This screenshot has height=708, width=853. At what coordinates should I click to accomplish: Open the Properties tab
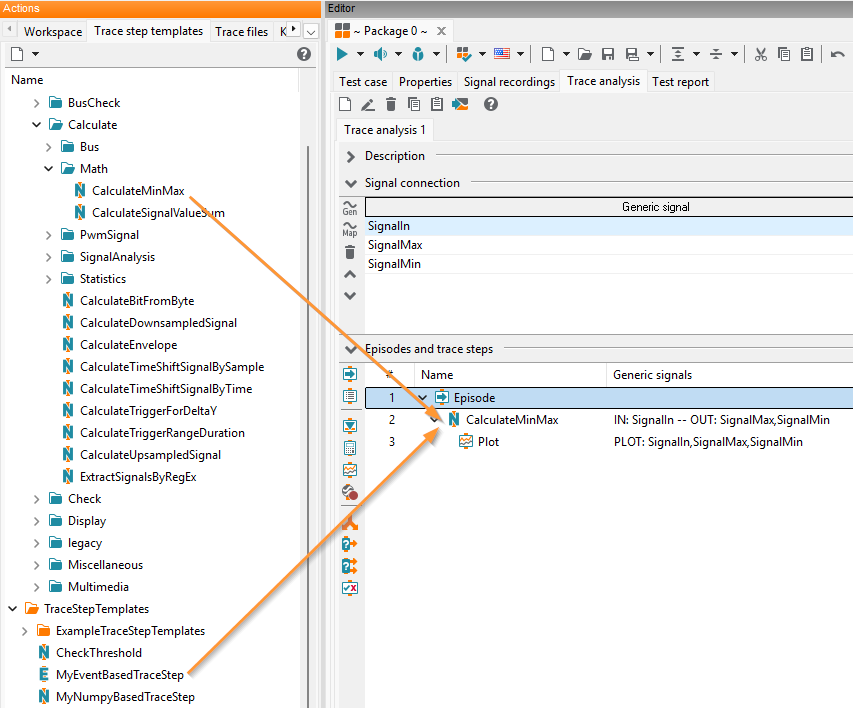(425, 82)
